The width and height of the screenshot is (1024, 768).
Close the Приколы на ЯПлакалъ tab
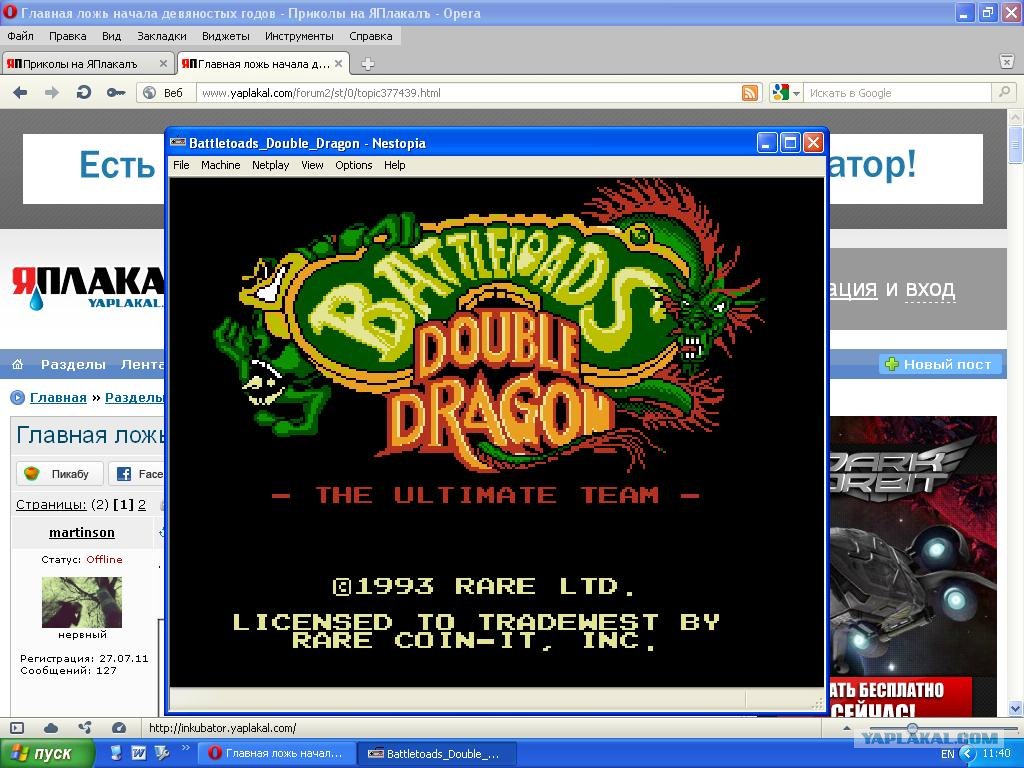[163, 64]
